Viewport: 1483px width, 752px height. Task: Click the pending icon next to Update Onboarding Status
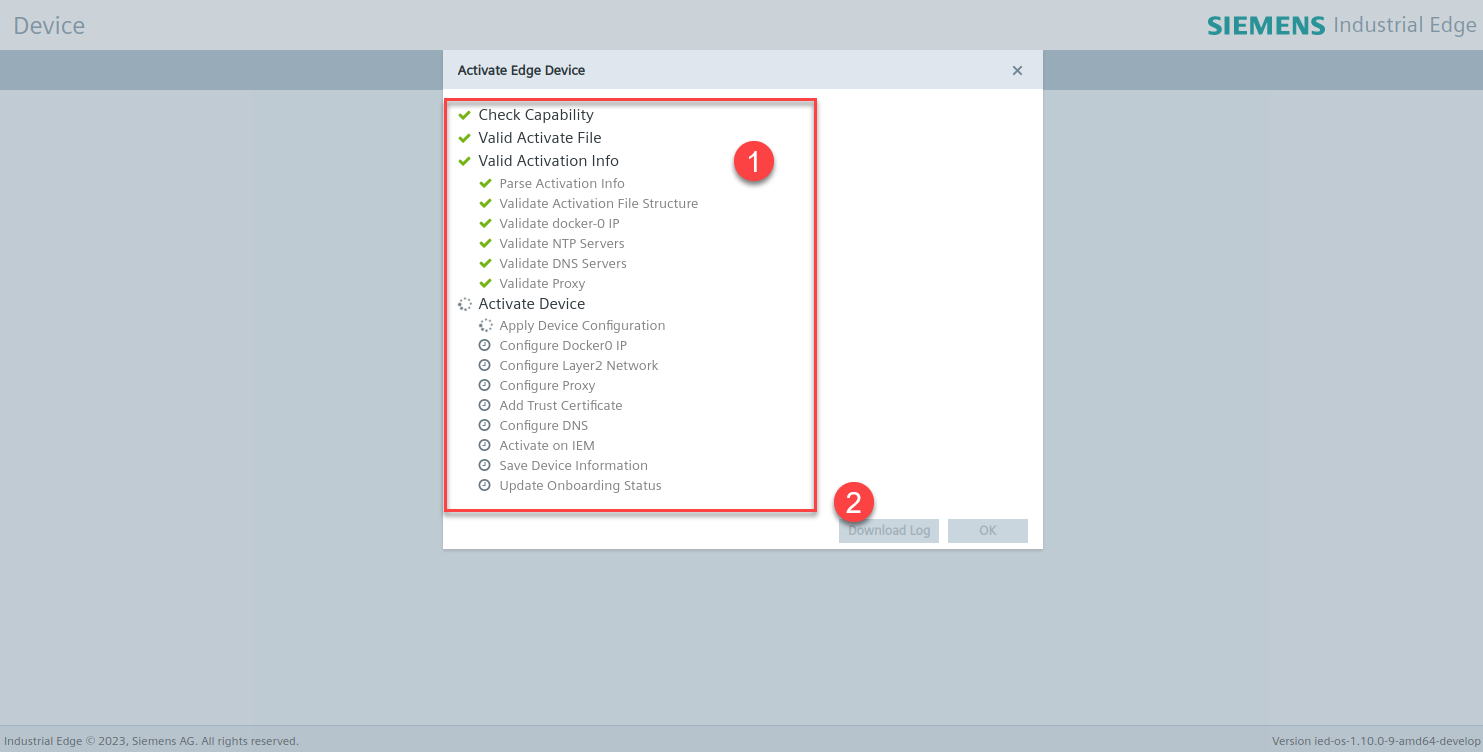(485, 485)
